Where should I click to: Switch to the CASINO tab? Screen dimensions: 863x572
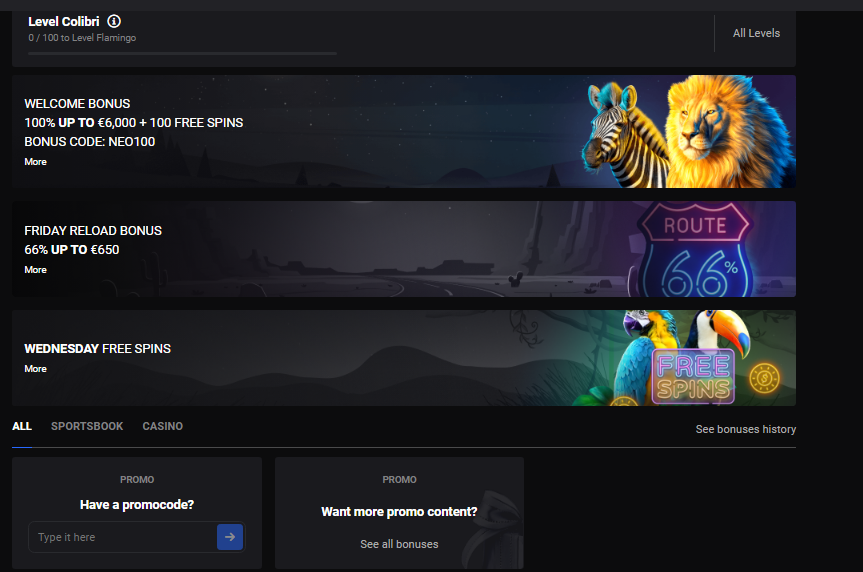(x=163, y=426)
